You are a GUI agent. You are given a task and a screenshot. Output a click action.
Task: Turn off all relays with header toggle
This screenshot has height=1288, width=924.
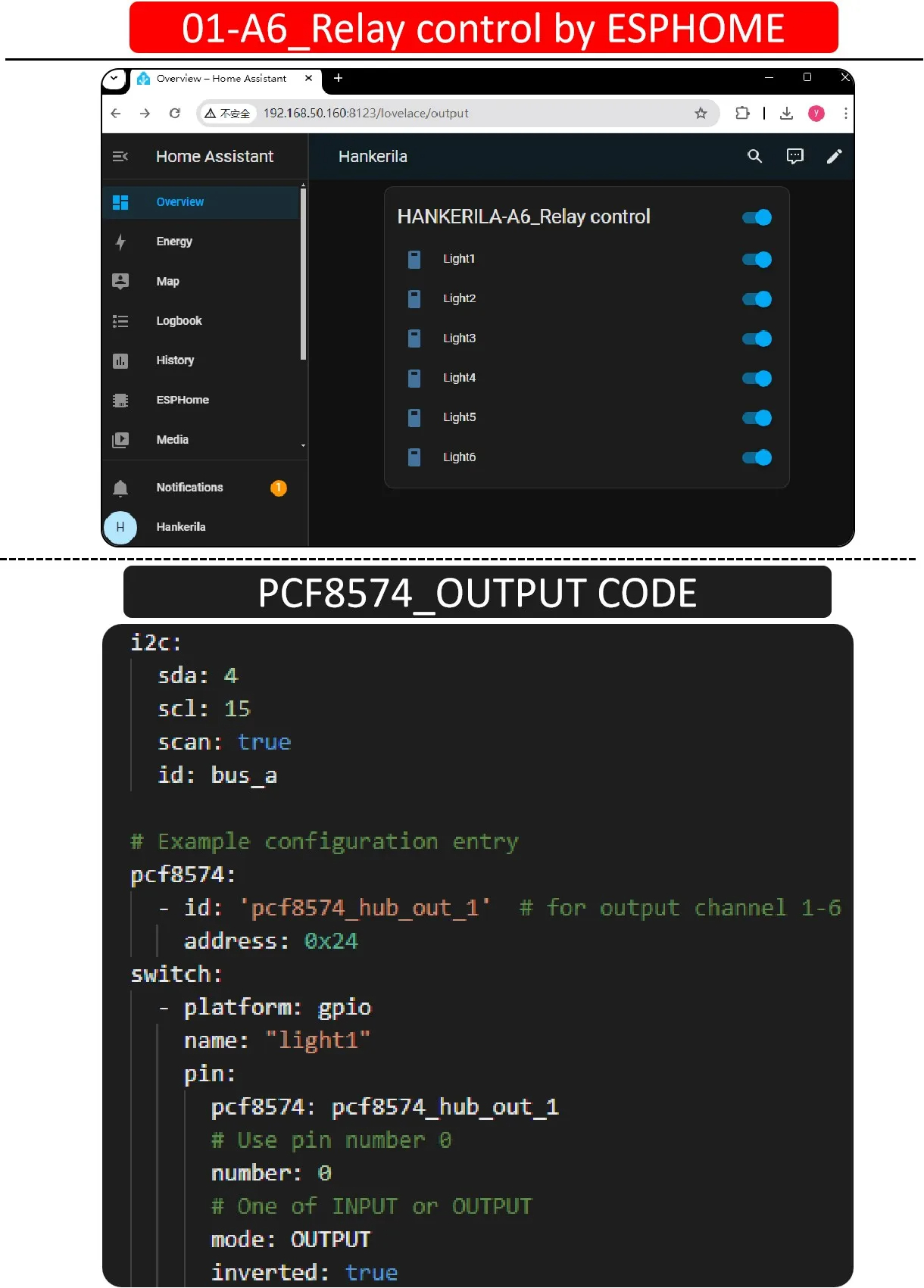[x=757, y=218]
